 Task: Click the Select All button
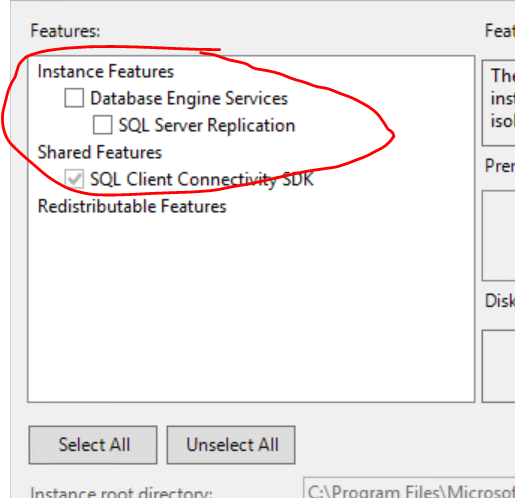point(93,445)
